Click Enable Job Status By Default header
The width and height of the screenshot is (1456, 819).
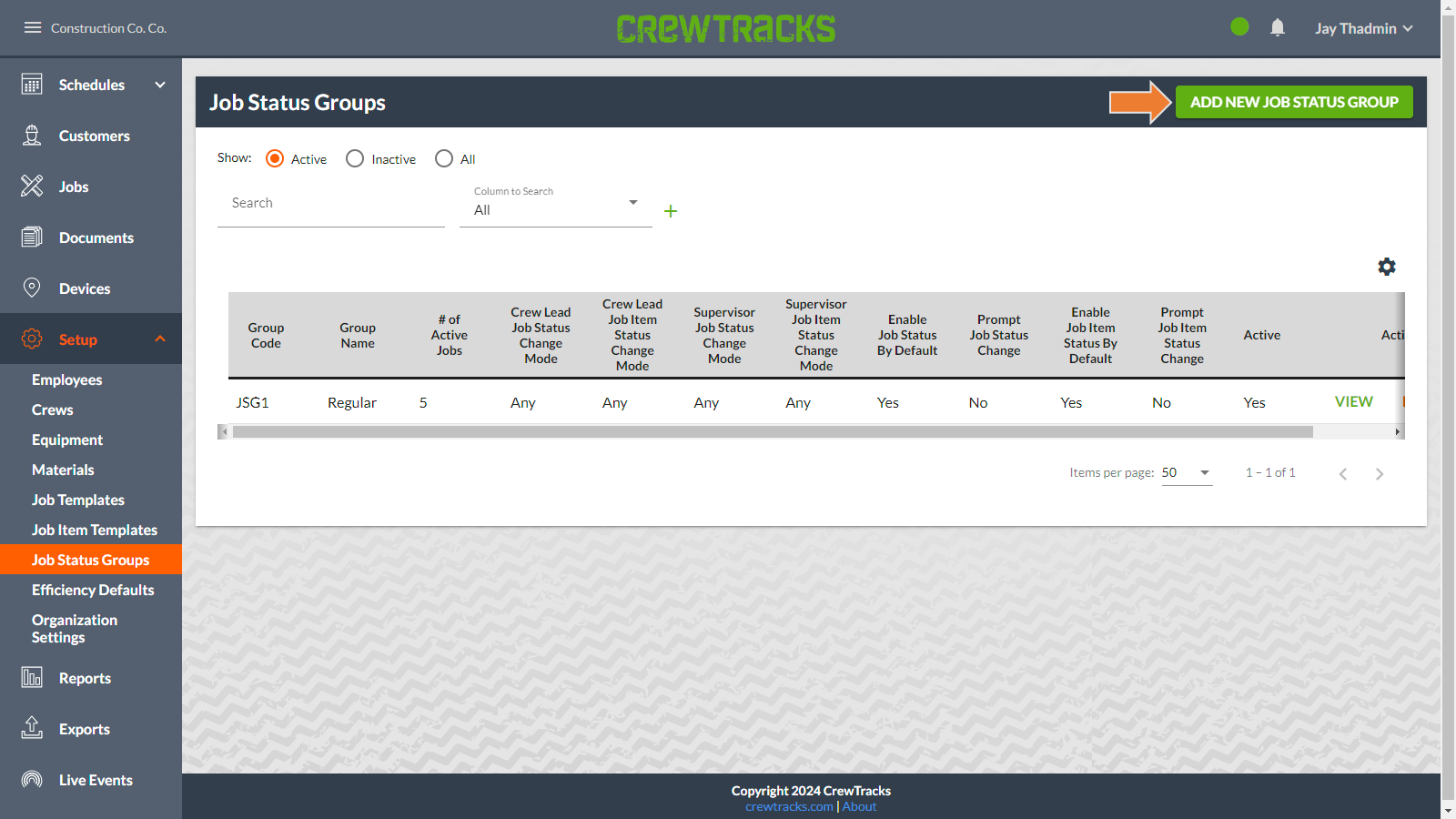(x=907, y=335)
